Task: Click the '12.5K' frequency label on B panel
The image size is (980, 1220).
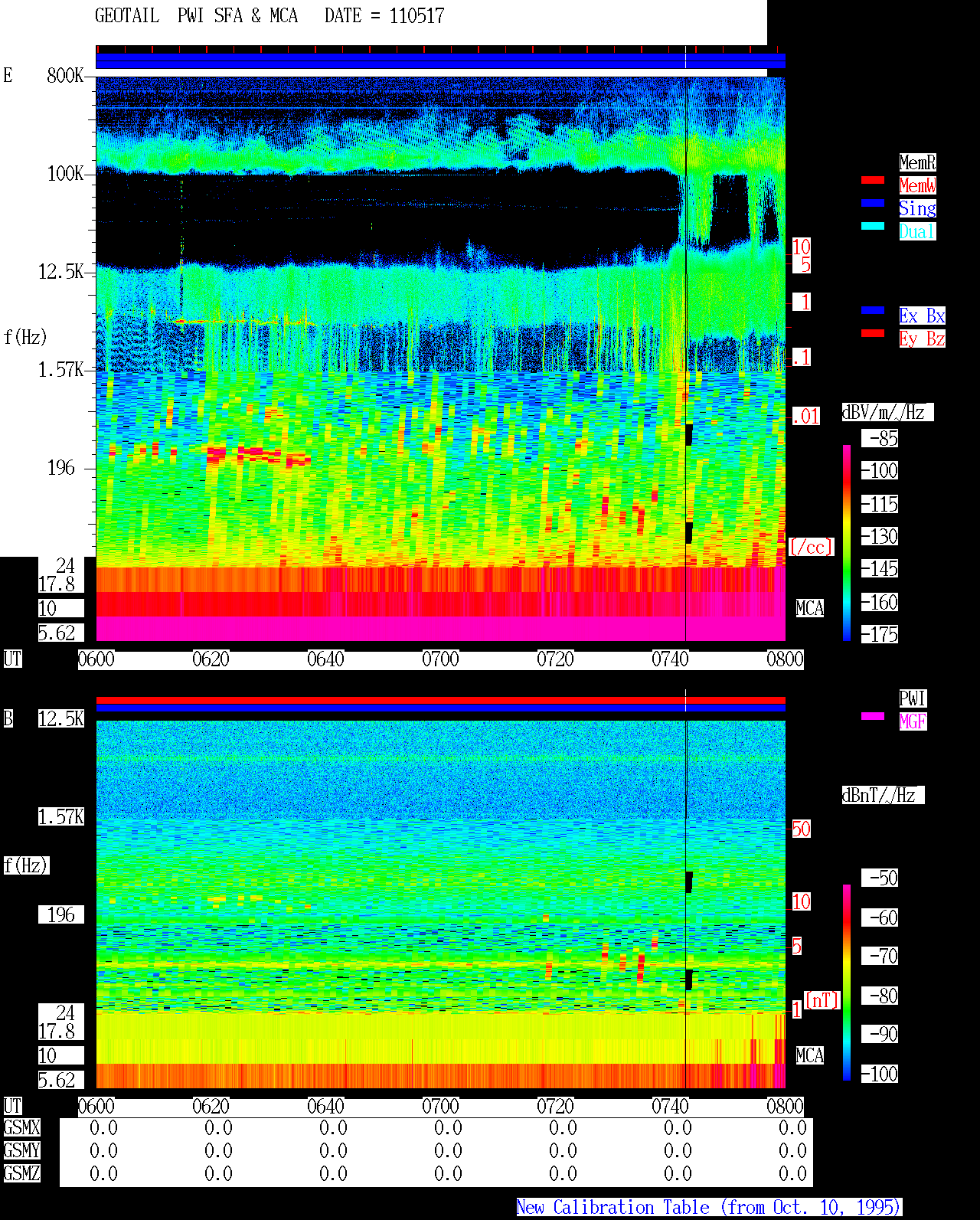Action: (x=61, y=718)
